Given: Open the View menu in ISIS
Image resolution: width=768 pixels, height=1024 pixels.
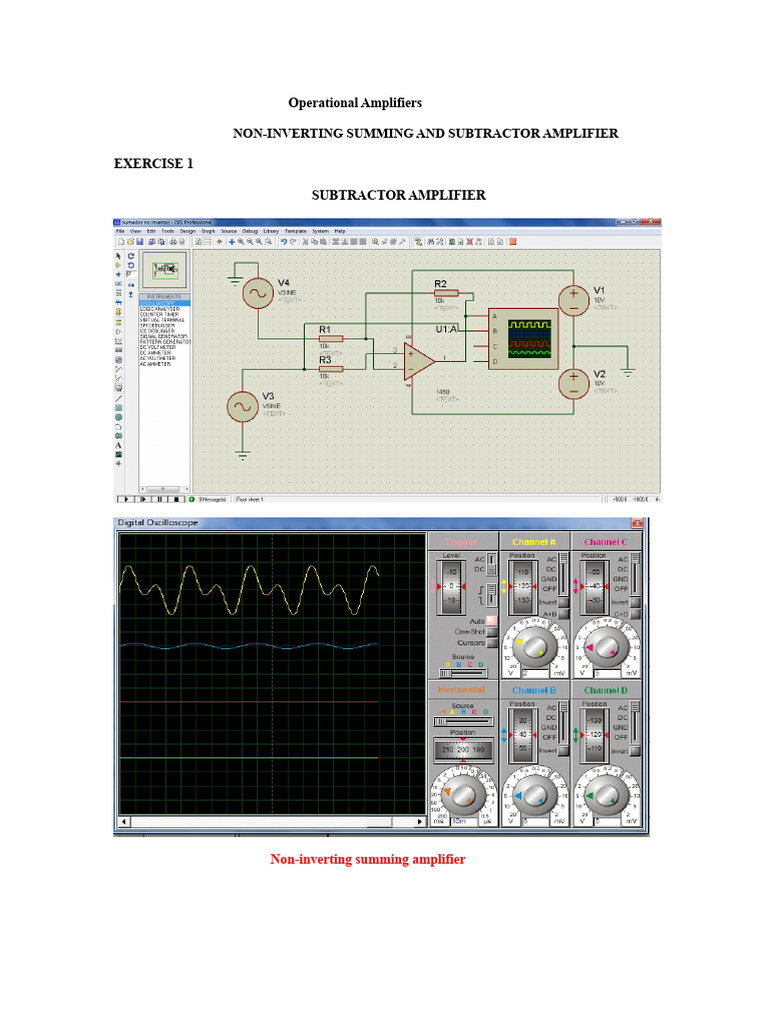Looking at the screenshot, I should [x=135, y=231].
